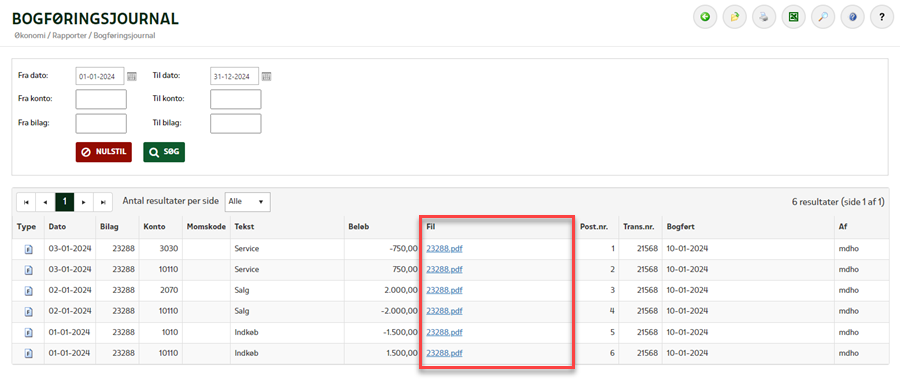900x380 pixels.
Task: Click type icon for row Post.nr. 4
Action: (x=28, y=311)
